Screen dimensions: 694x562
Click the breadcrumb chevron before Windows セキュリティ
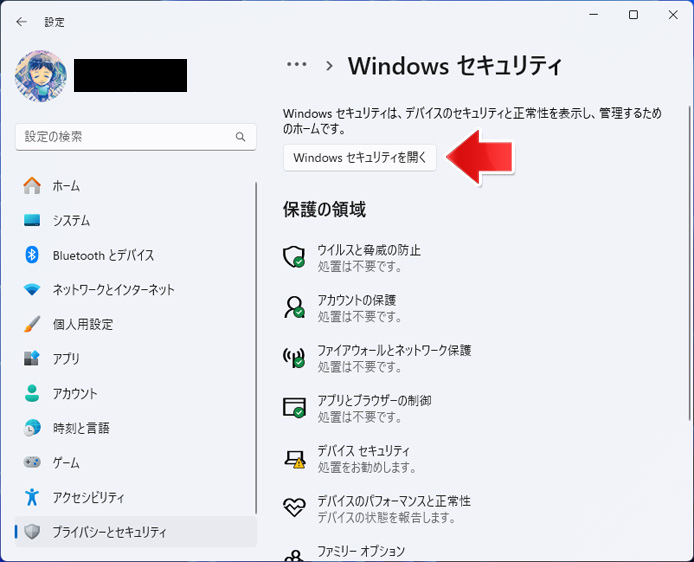329,66
